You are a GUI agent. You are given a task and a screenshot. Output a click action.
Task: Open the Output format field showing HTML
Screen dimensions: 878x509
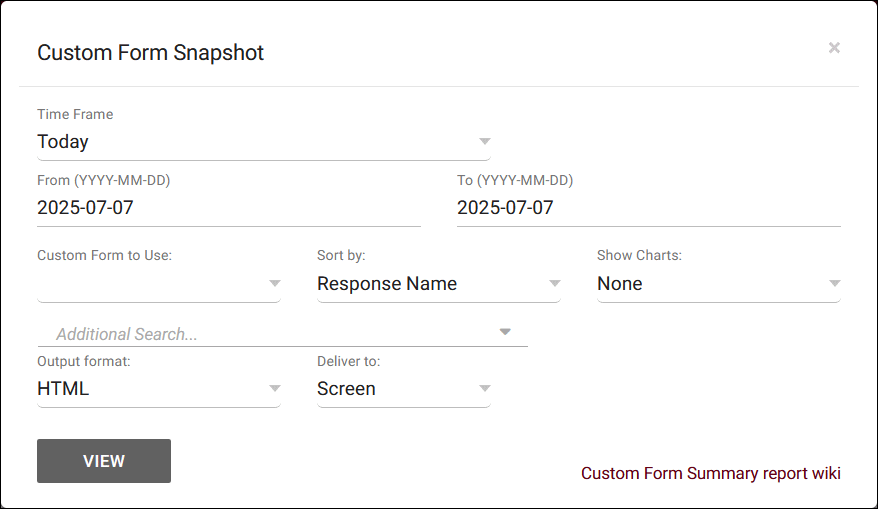click(x=150, y=389)
